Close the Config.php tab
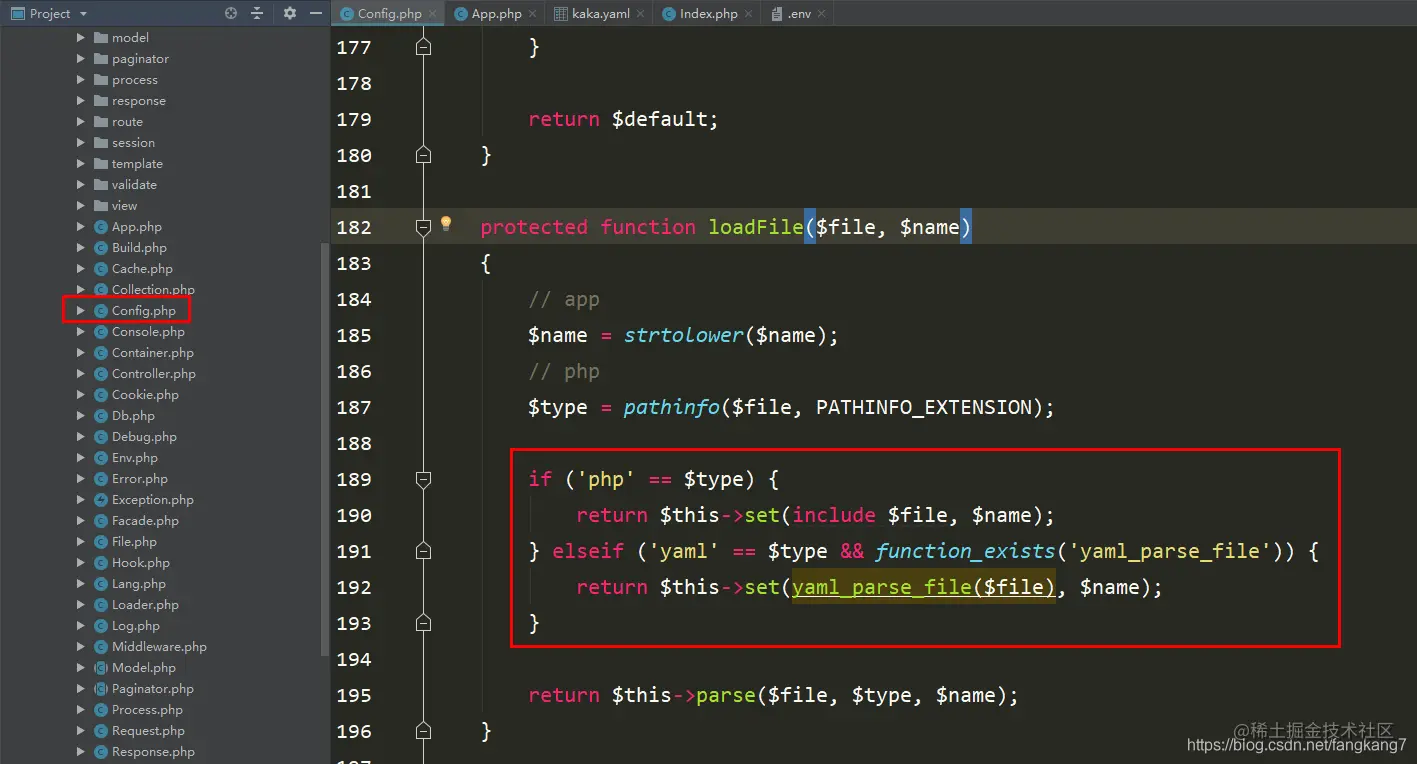Screen dimensions: 1417x764 point(434,14)
